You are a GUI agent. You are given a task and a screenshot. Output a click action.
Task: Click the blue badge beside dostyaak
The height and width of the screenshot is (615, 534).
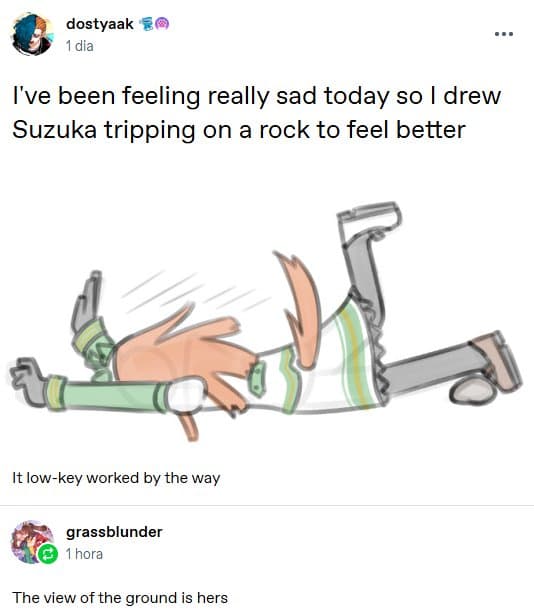point(147,24)
